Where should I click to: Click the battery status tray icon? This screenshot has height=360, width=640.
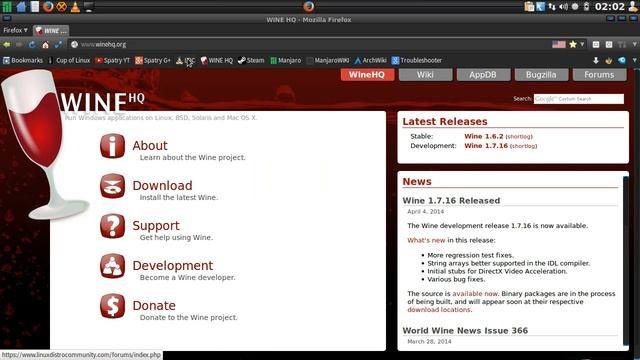587,7
